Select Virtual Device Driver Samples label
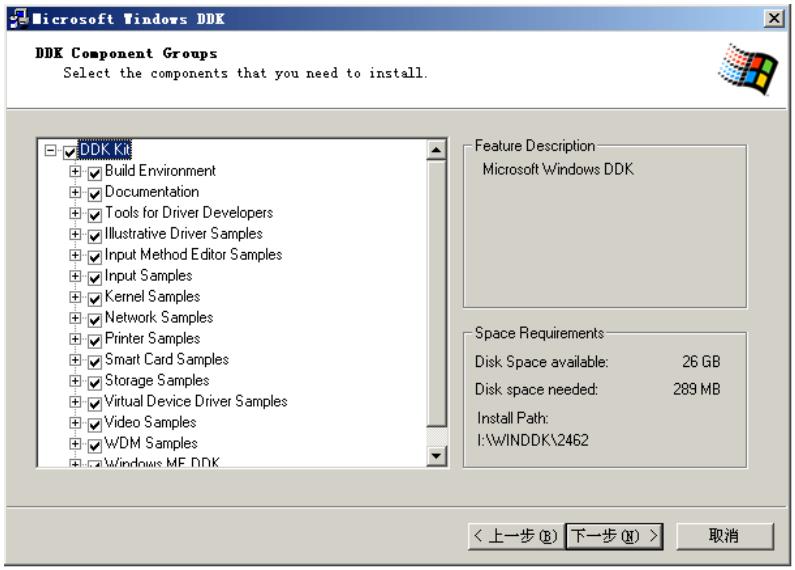Screen dimensions: 795x570 coord(196,401)
